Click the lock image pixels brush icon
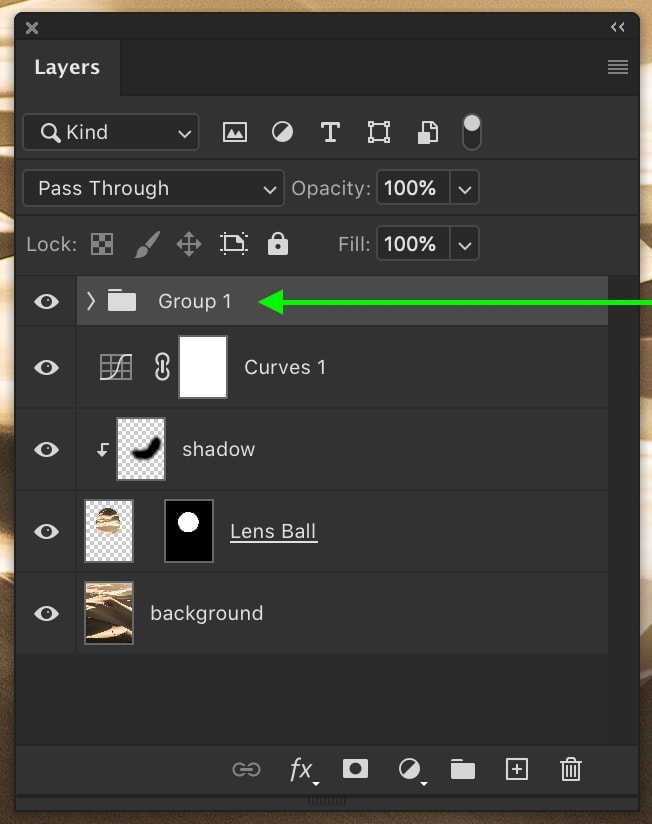 click(147, 244)
